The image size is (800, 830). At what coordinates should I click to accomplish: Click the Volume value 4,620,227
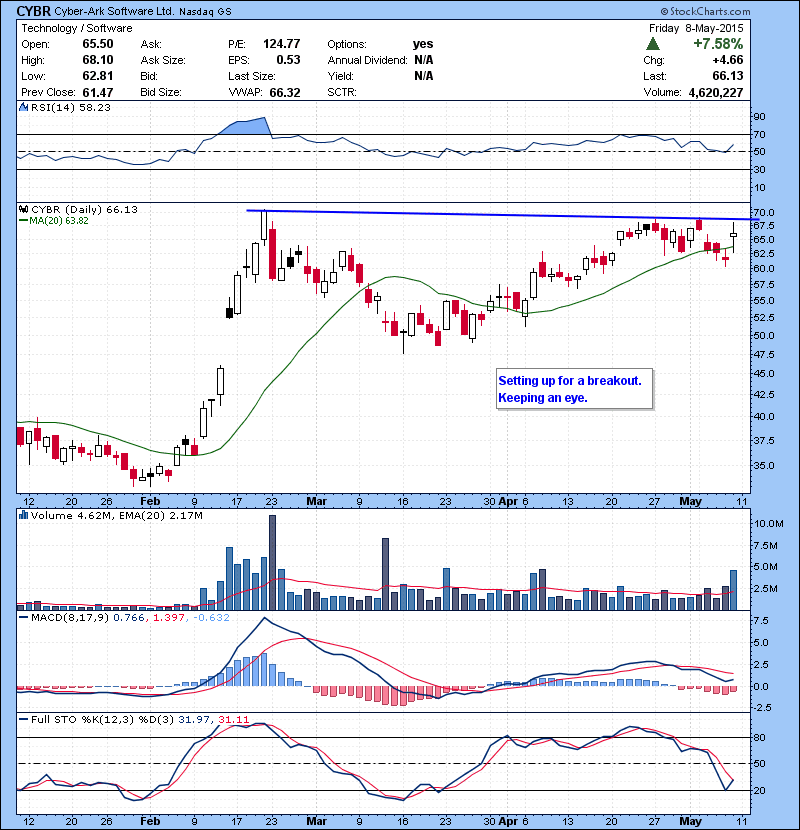(716, 93)
